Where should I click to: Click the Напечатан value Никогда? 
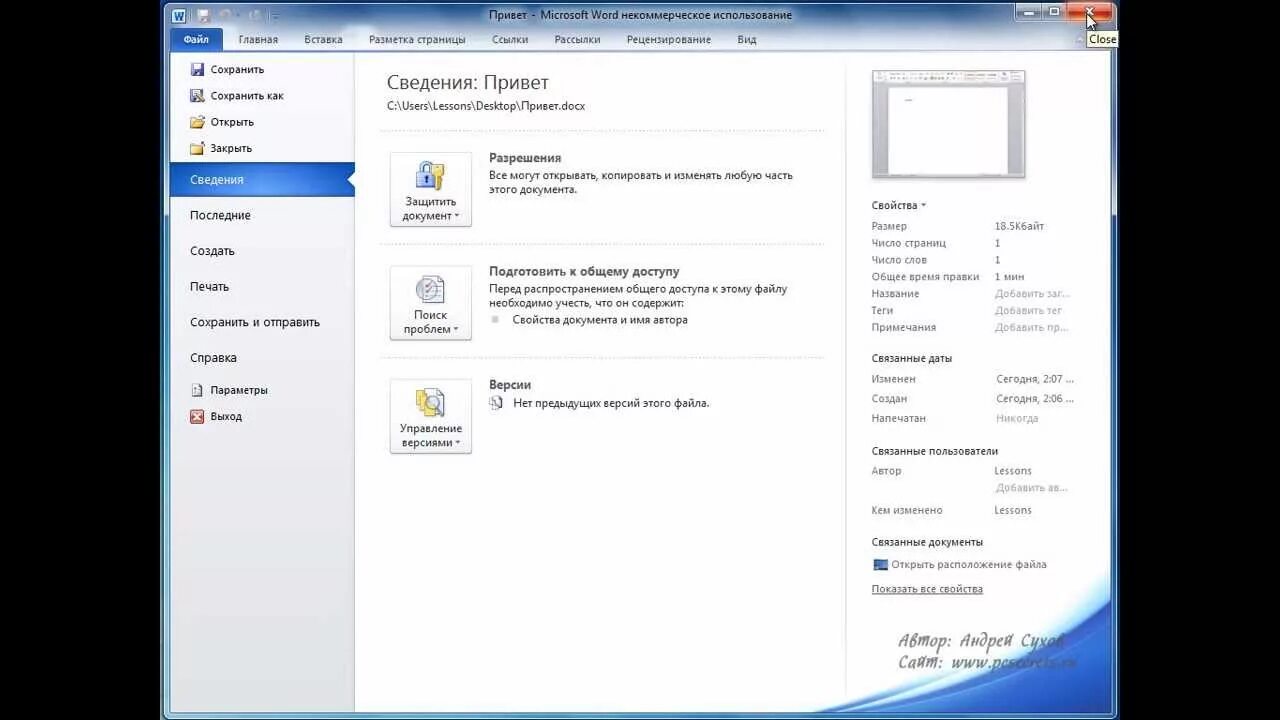click(x=1017, y=418)
